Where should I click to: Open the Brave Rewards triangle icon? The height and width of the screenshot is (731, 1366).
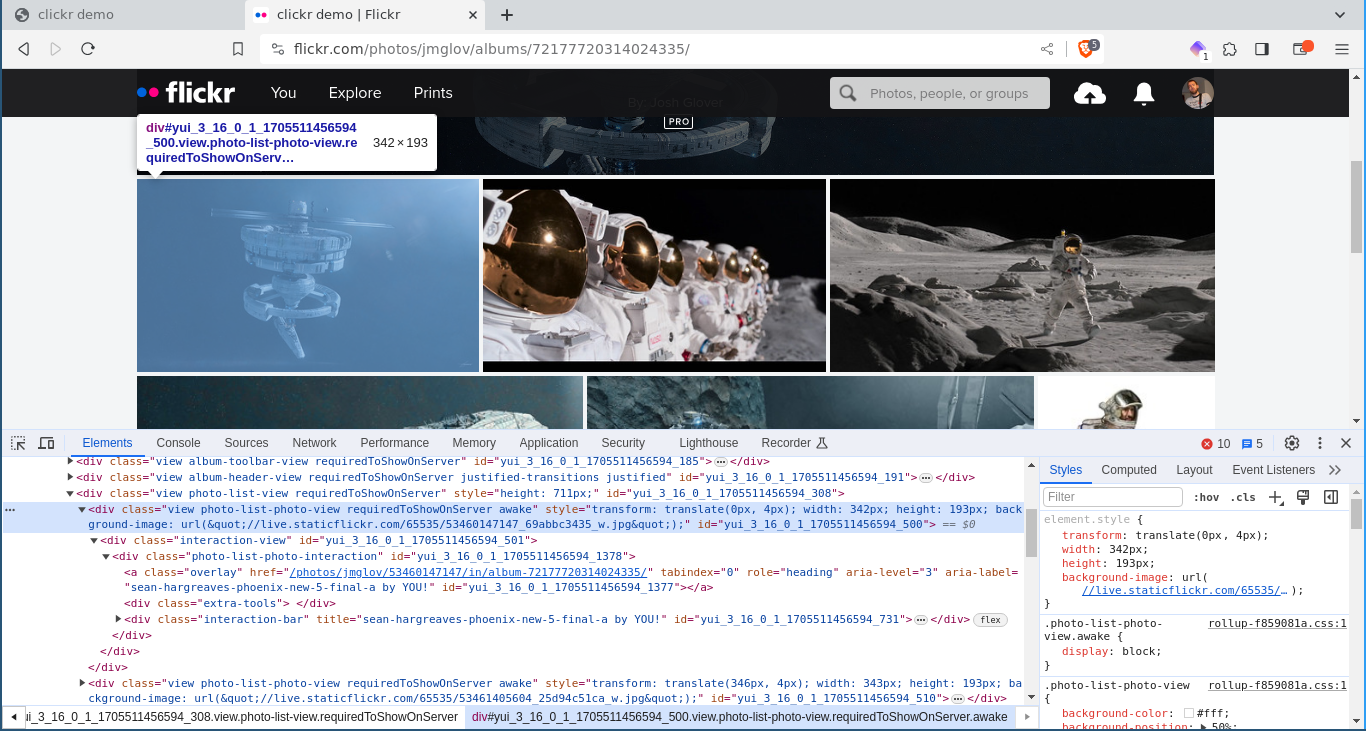tap(1198, 49)
